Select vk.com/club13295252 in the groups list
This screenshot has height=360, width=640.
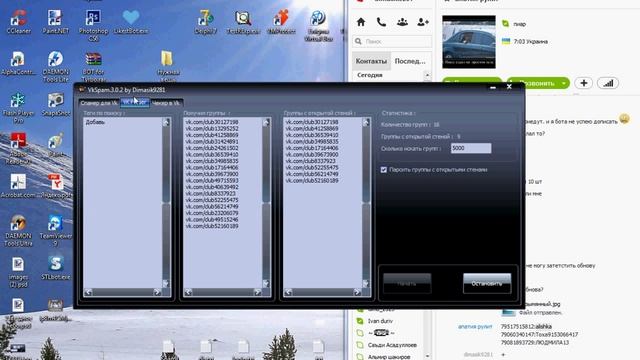212,129
